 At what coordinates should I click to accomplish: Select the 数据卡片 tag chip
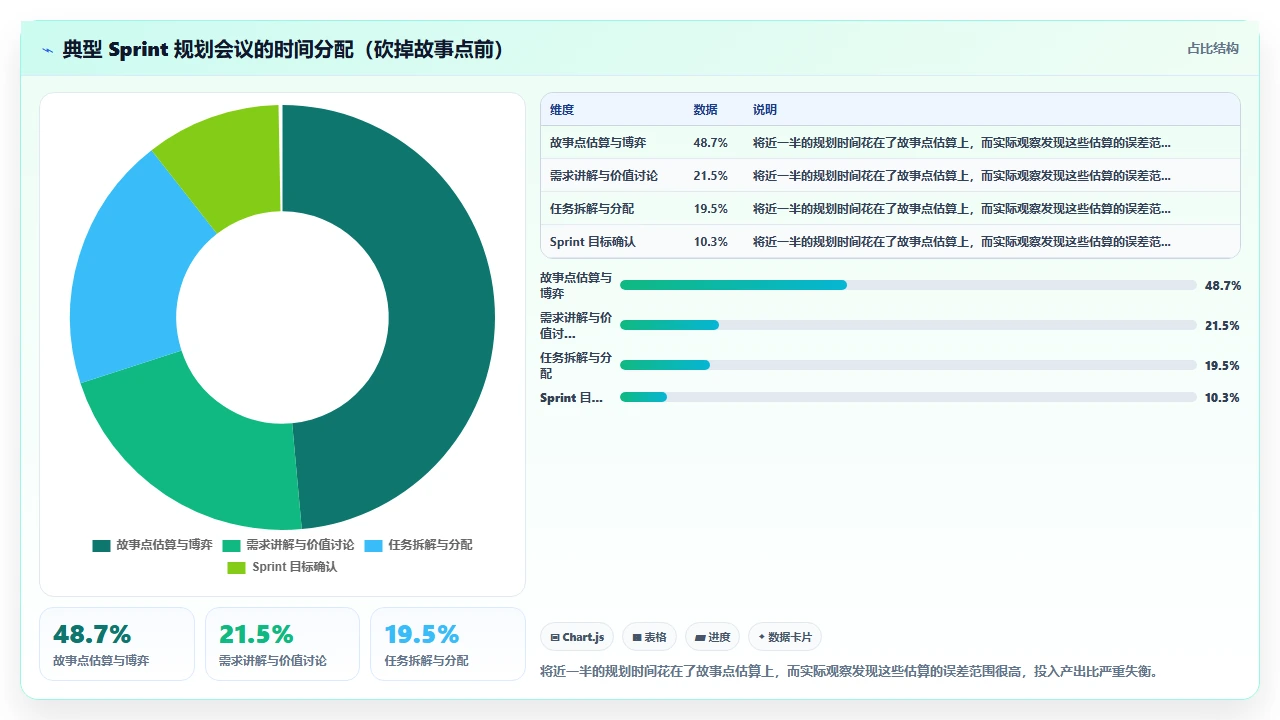coord(785,637)
